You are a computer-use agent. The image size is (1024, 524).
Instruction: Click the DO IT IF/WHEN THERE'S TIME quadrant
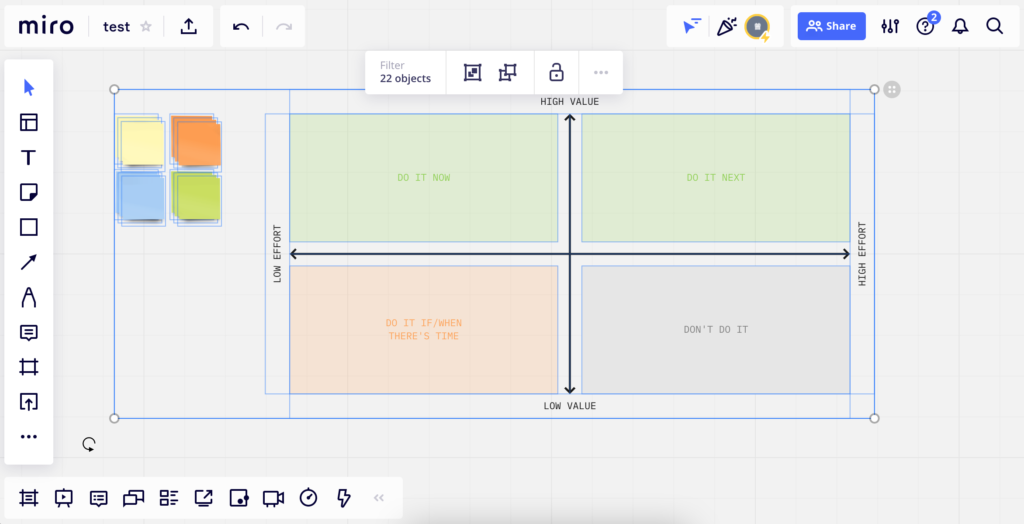(424, 329)
